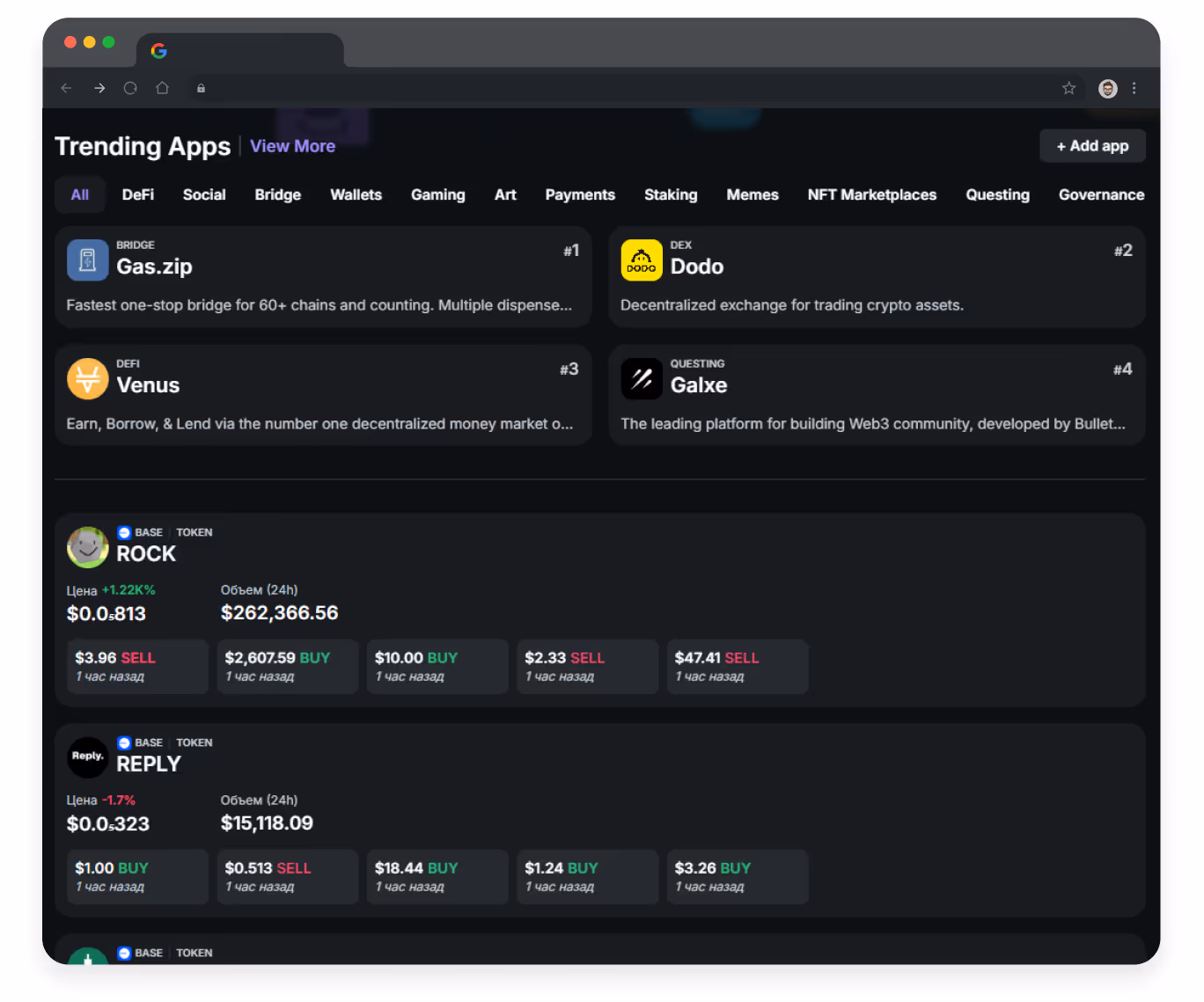Click the $2,607.59 BUY trade
This screenshot has width=1204, height=1002.
tap(288, 666)
